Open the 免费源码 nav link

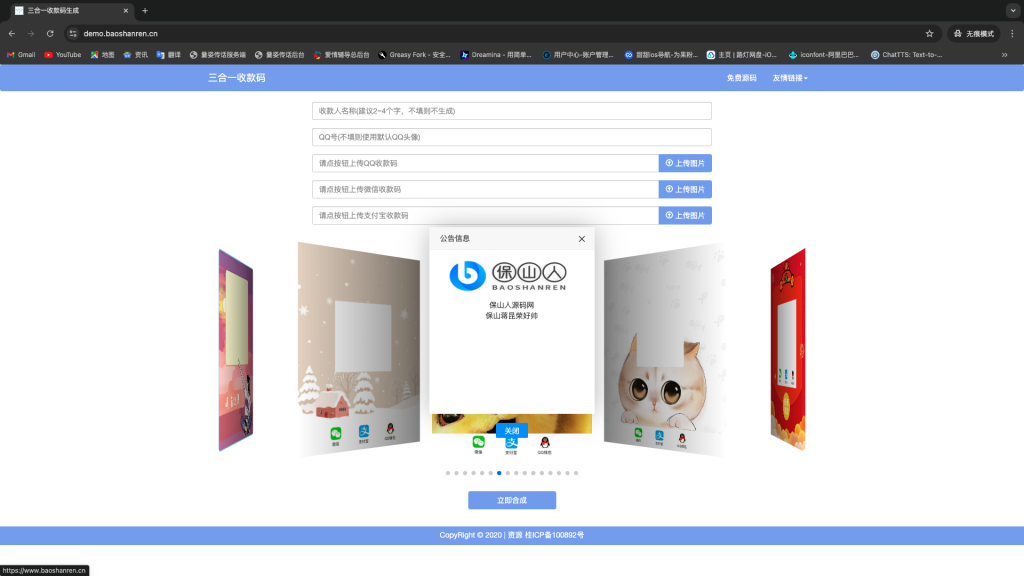741,78
